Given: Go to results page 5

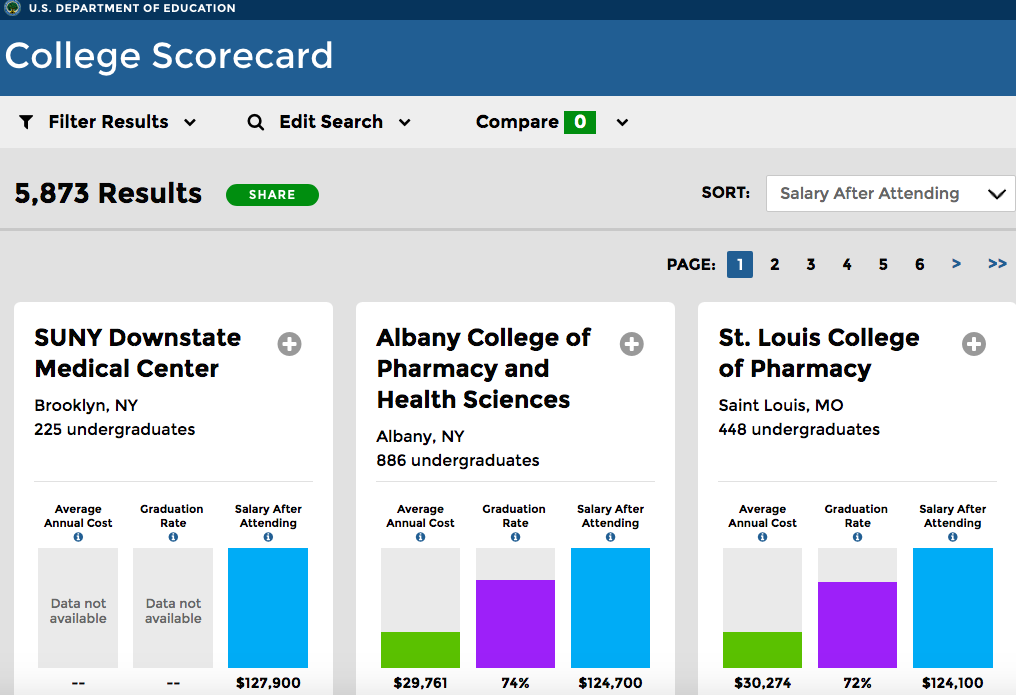Looking at the screenshot, I should (x=883, y=264).
